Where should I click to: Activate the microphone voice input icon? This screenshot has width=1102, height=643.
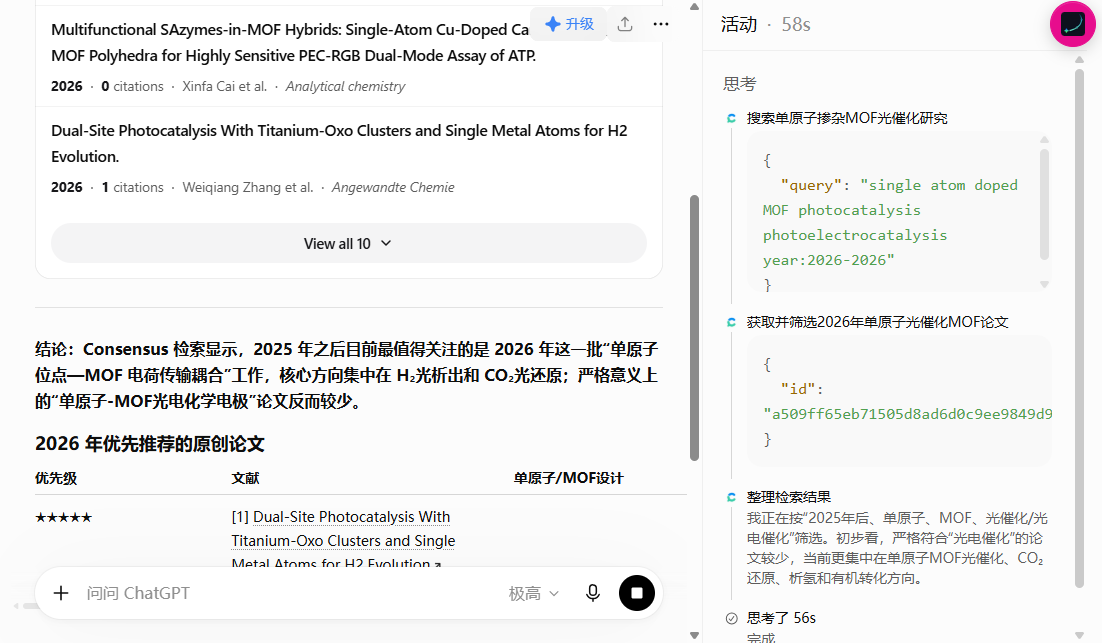click(592, 593)
